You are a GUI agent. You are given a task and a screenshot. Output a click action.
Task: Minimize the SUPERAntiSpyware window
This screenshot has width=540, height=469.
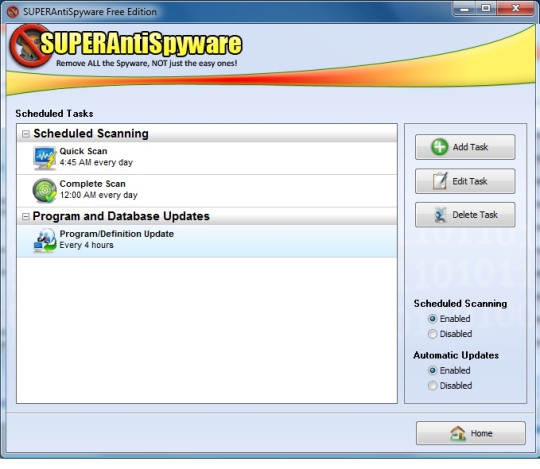(465, 9)
